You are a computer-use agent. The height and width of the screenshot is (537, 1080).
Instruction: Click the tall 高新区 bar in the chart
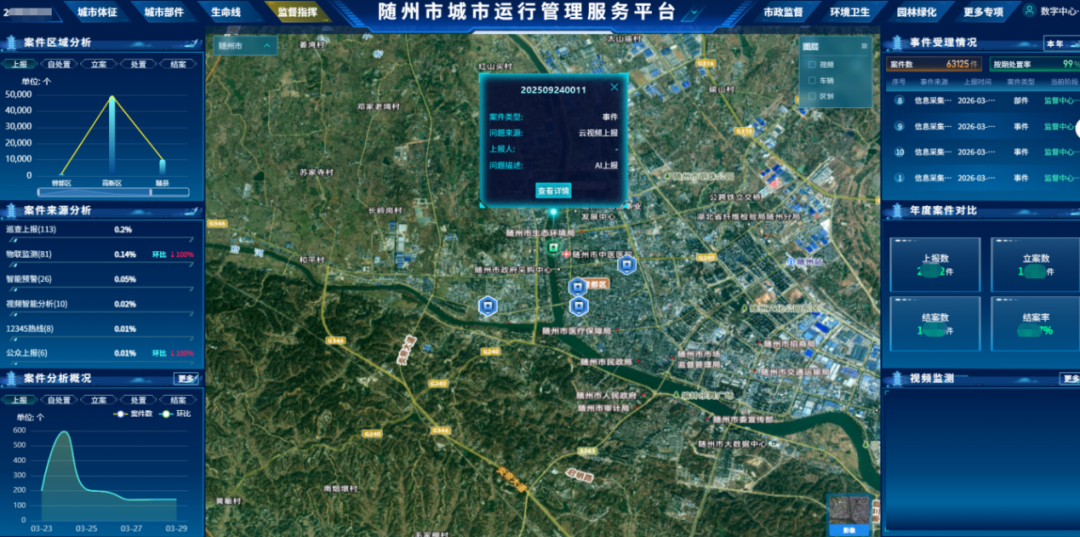[112, 136]
